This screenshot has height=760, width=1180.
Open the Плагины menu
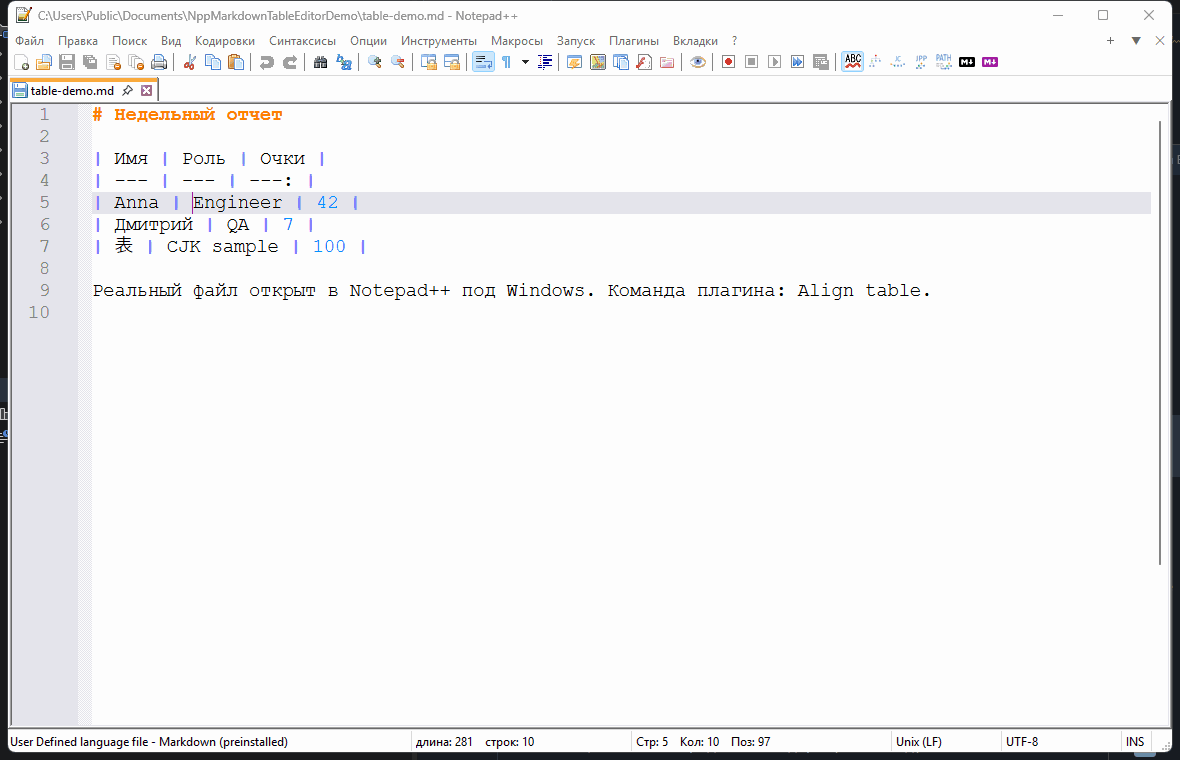click(x=634, y=41)
